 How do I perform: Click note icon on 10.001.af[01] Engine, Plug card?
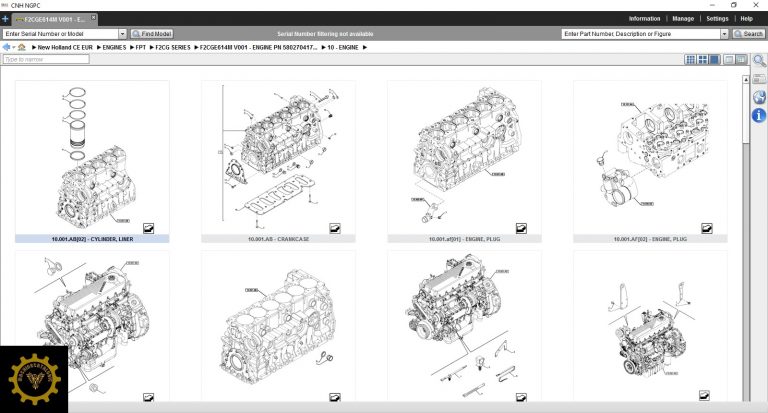[521, 228]
